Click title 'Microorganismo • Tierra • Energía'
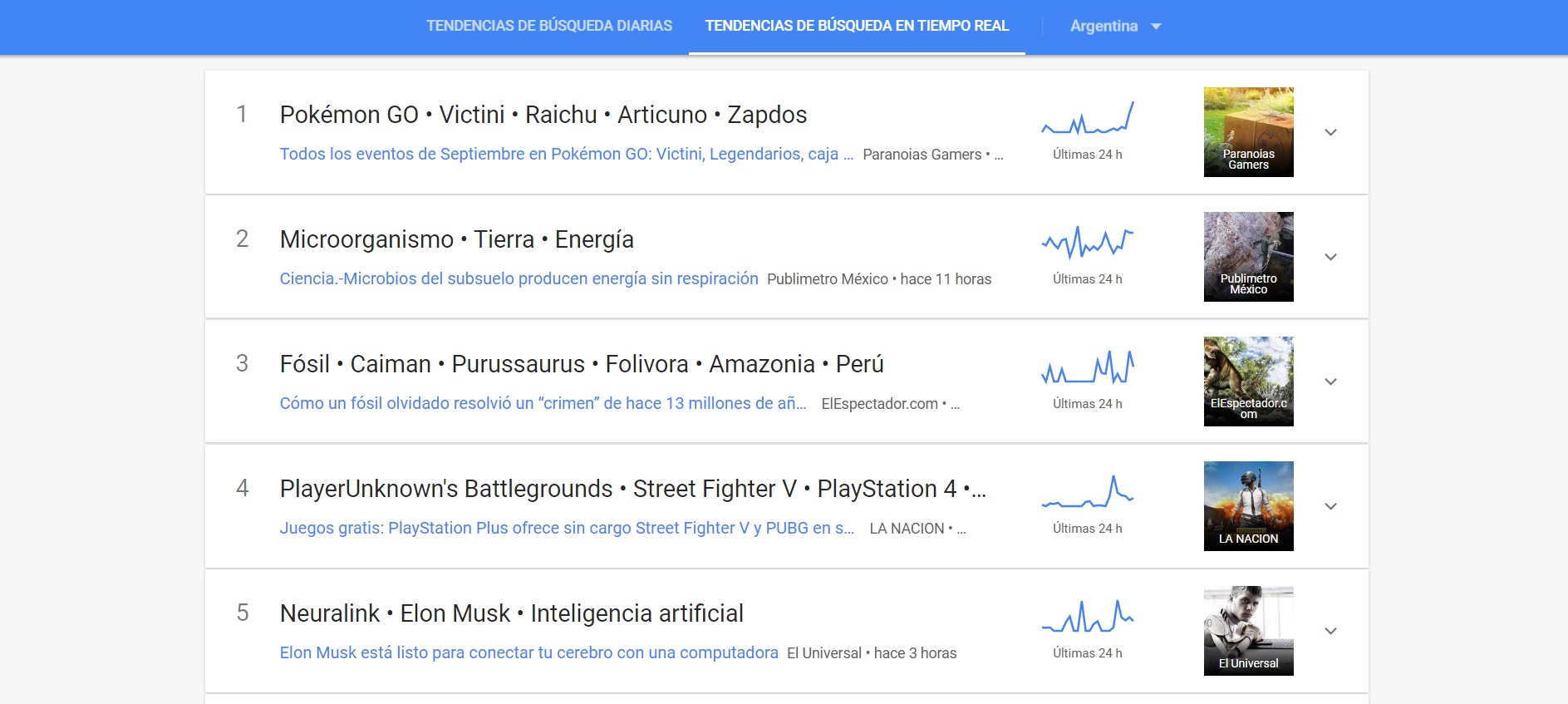 pyautogui.click(x=457, y=239)
